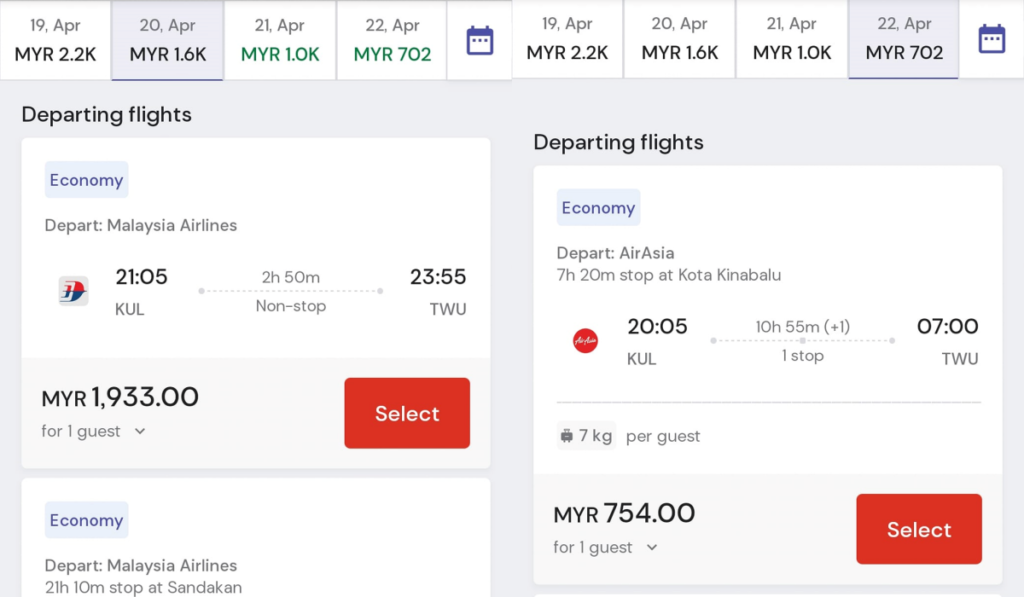
Task: Switch to 21 Apr tab with green MYR 1.0K
Action: [280, 40]
